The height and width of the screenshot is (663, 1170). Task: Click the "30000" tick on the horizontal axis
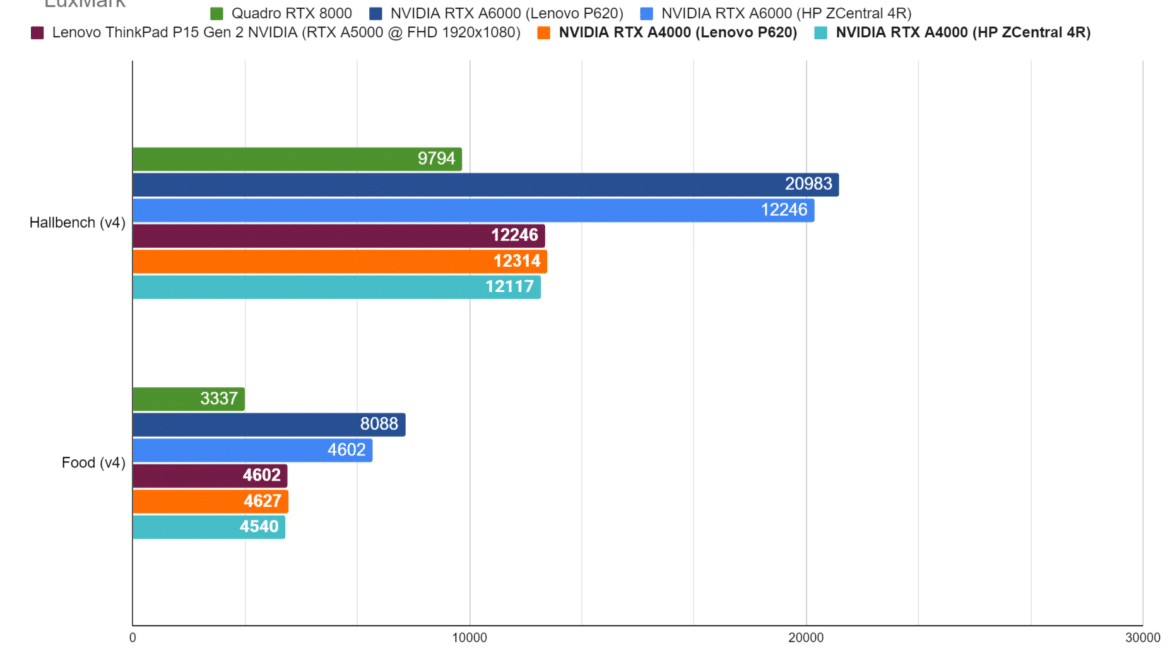[x=1143, y=638]
